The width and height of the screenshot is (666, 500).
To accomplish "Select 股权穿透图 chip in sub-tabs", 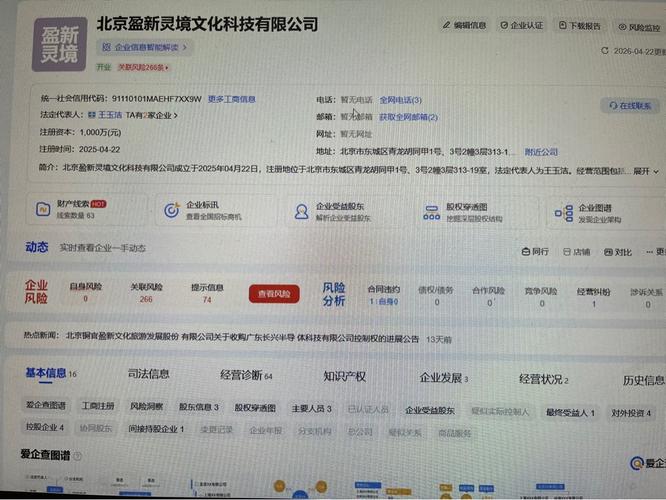I will coord(255,408).
